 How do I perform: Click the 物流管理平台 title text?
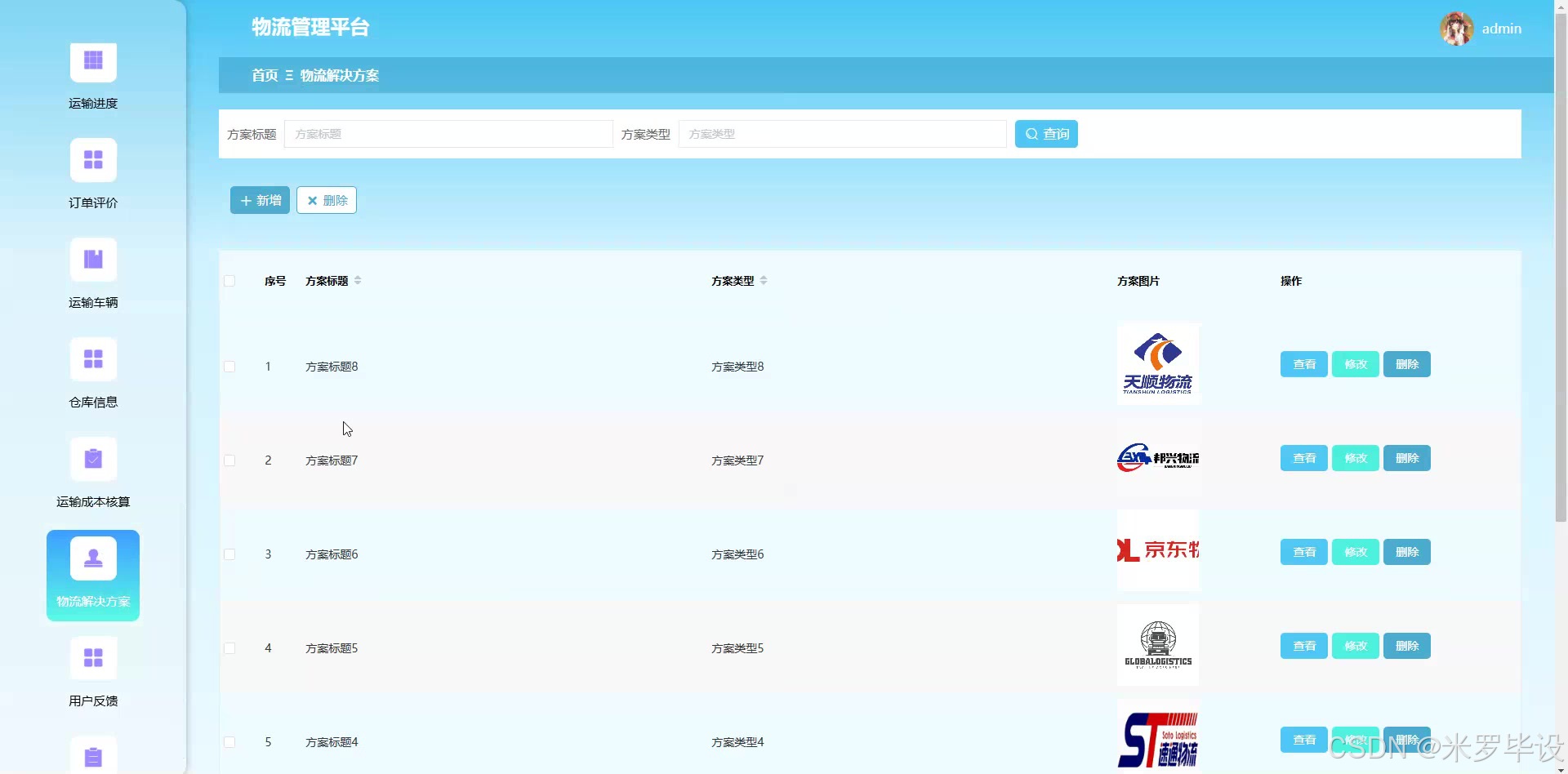point(310,28)
